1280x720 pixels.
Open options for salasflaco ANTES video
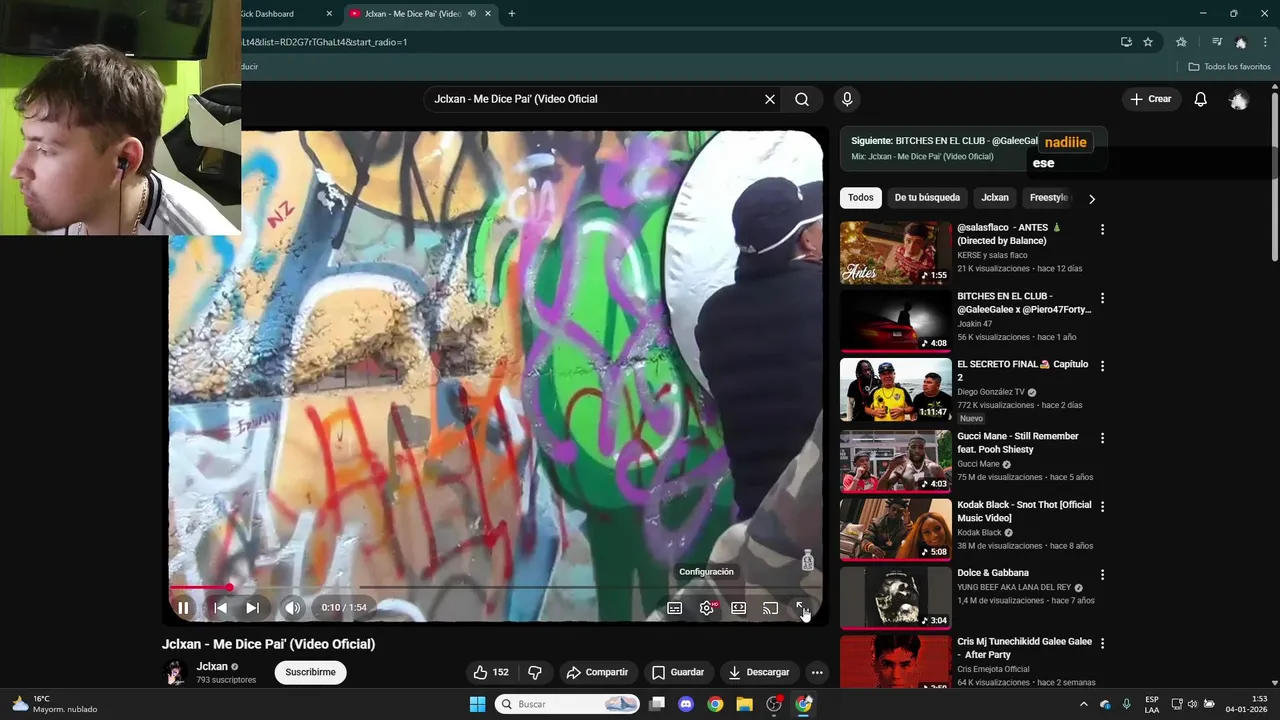(1103, 229)
